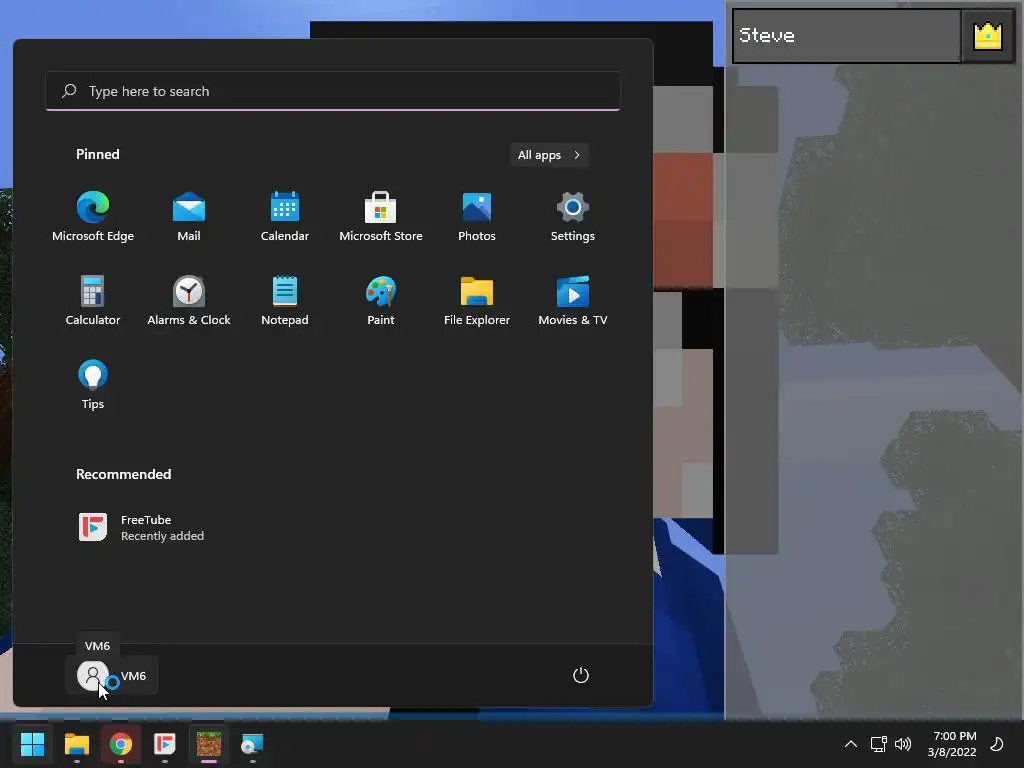Show hidden system tray icons

click(x=851, y=744)
